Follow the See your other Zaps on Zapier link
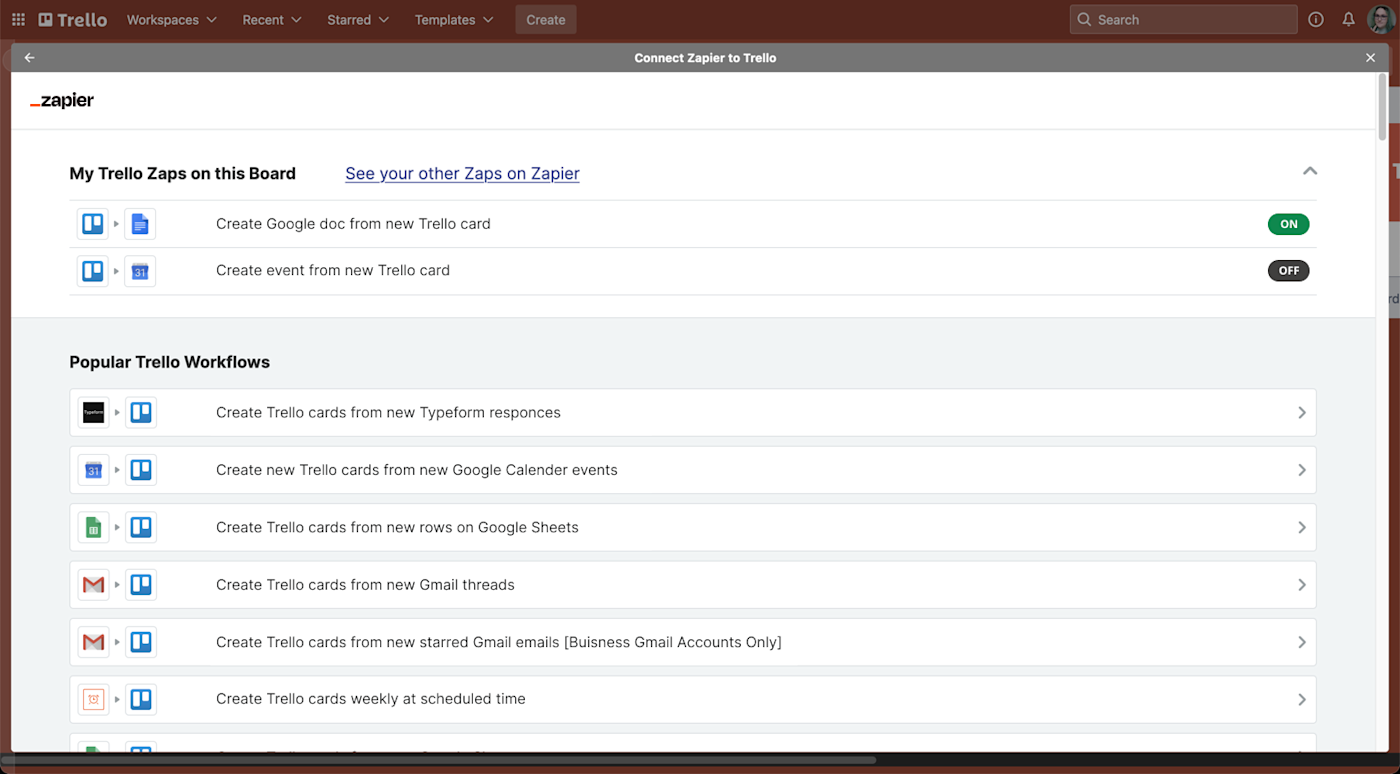The height and width of the screenshot is (774, 1400). [462, 173]
